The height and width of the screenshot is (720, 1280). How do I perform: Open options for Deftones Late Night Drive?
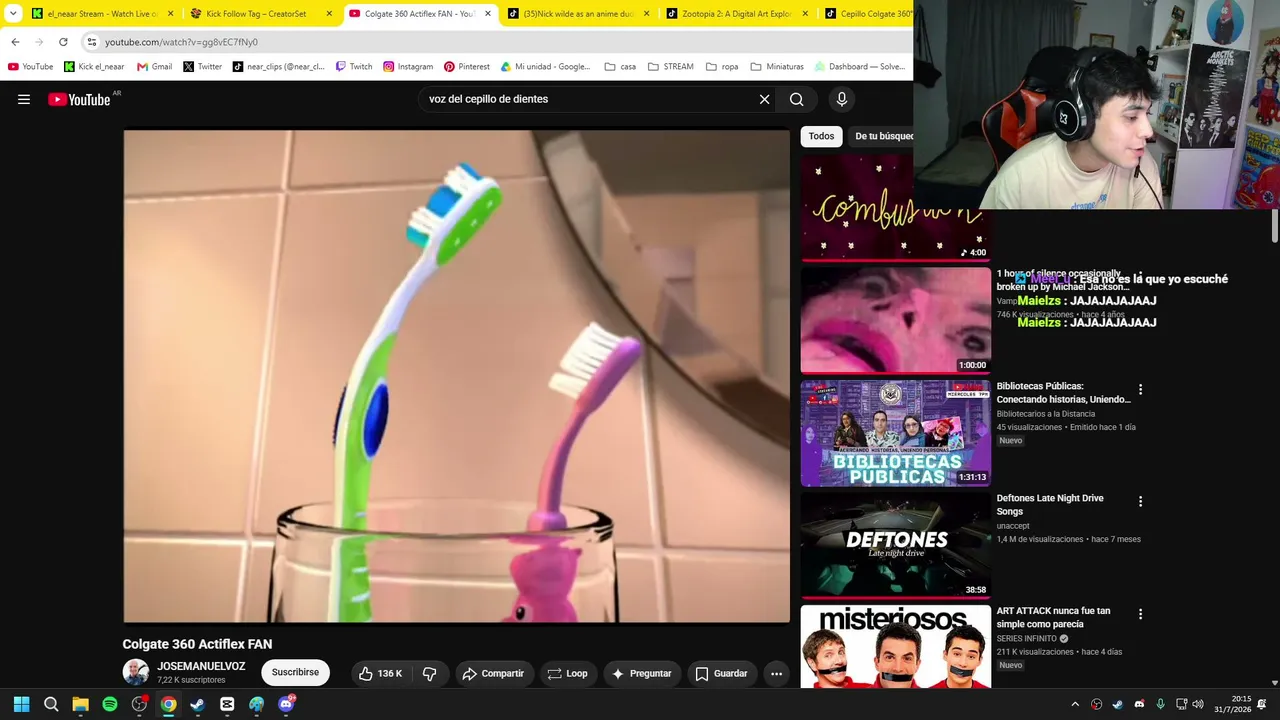[1140, 501]
